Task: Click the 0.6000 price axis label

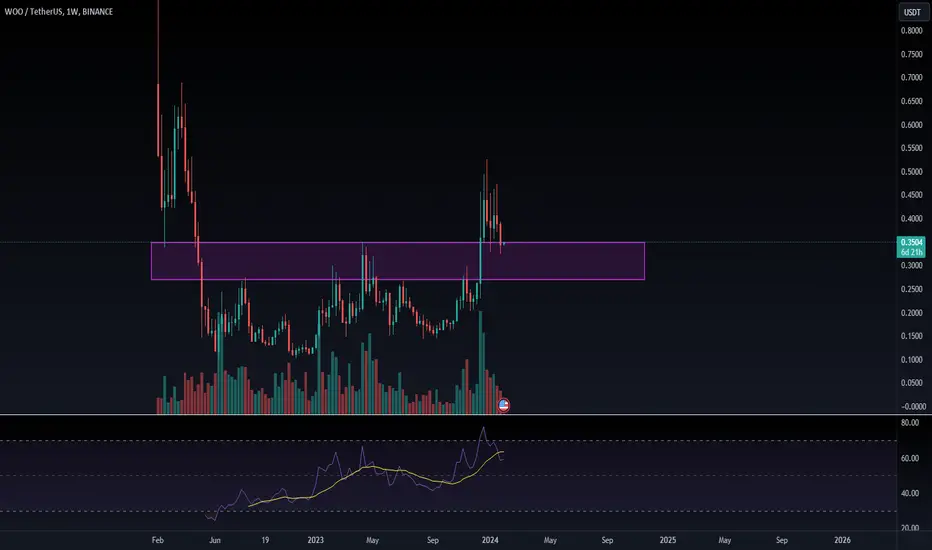Action: coord(911,125)
